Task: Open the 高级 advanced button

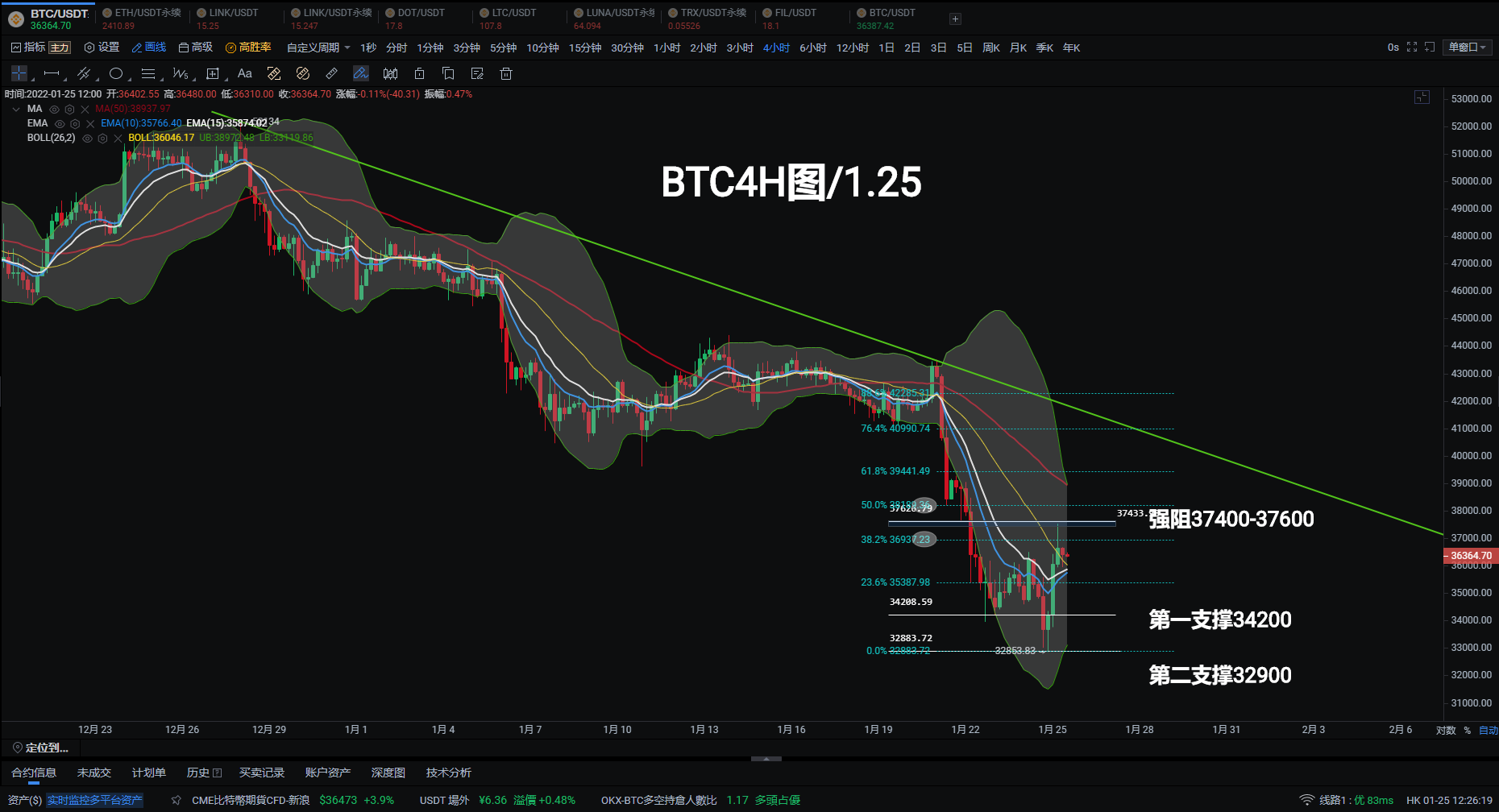Action: pyautogui.click(x=195, y=48)
